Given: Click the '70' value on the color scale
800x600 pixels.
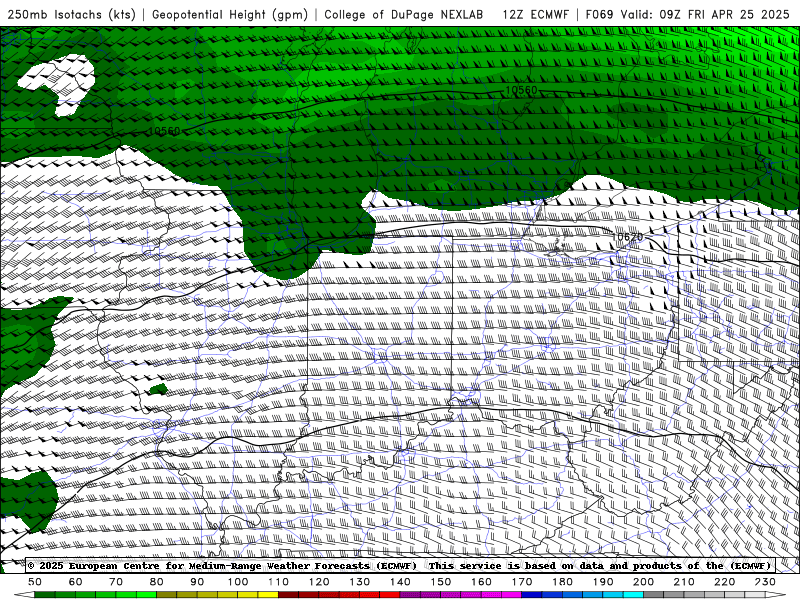Looking at the screenshot, I should pyautogui.click(x=116, y=582).
